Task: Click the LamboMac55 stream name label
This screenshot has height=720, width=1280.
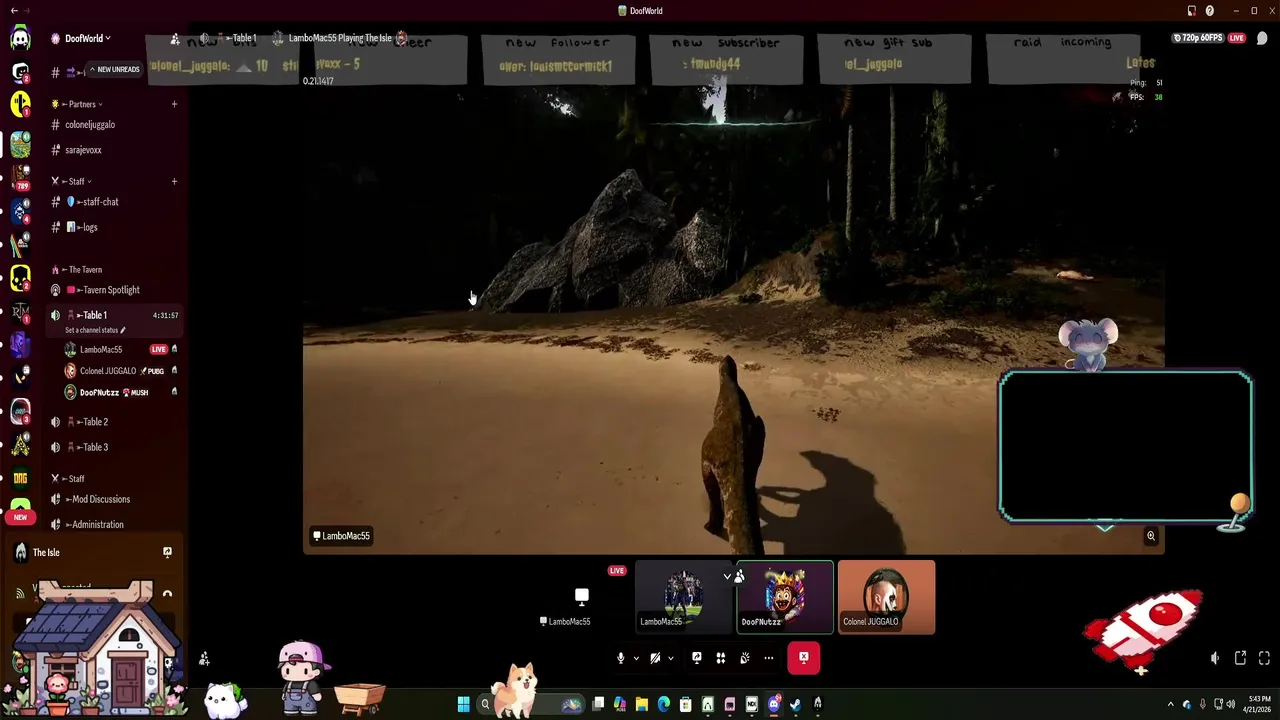Action: [342, 536]
